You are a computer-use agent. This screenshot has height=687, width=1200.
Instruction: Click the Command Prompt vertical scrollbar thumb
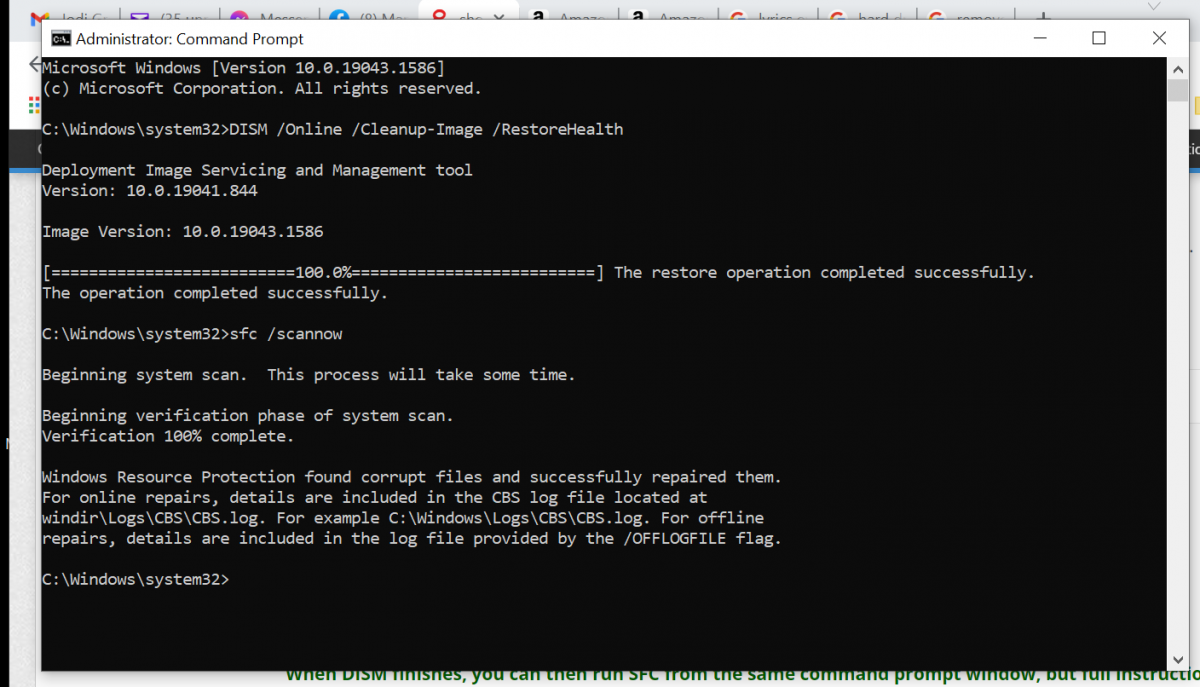(x=1177, y=91)
